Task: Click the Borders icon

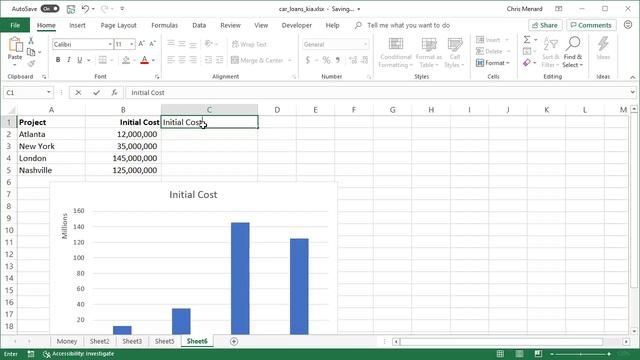Action: pyautogui.click(x=103, y=60)
